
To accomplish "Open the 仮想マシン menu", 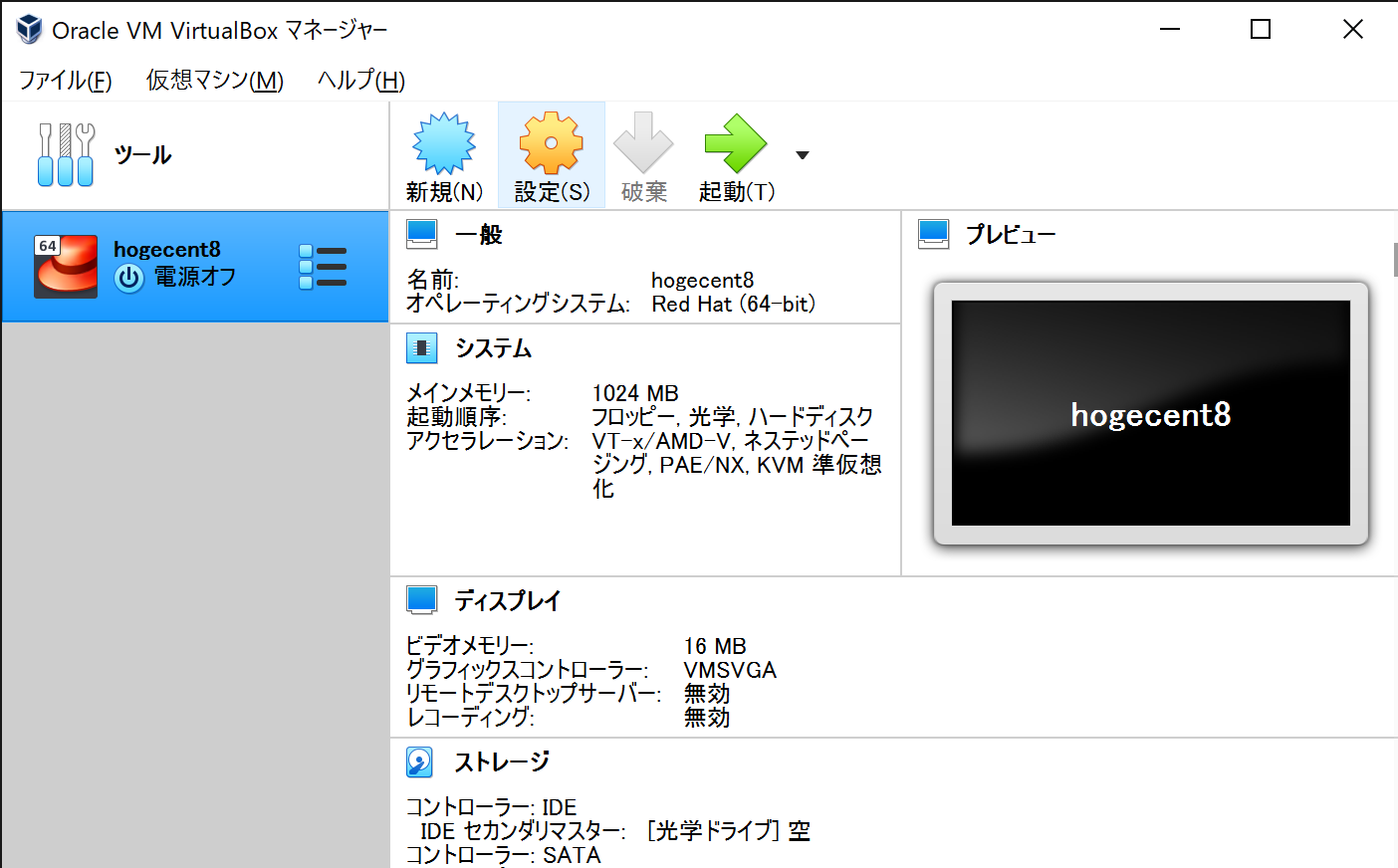I will [x=213, y=81].
